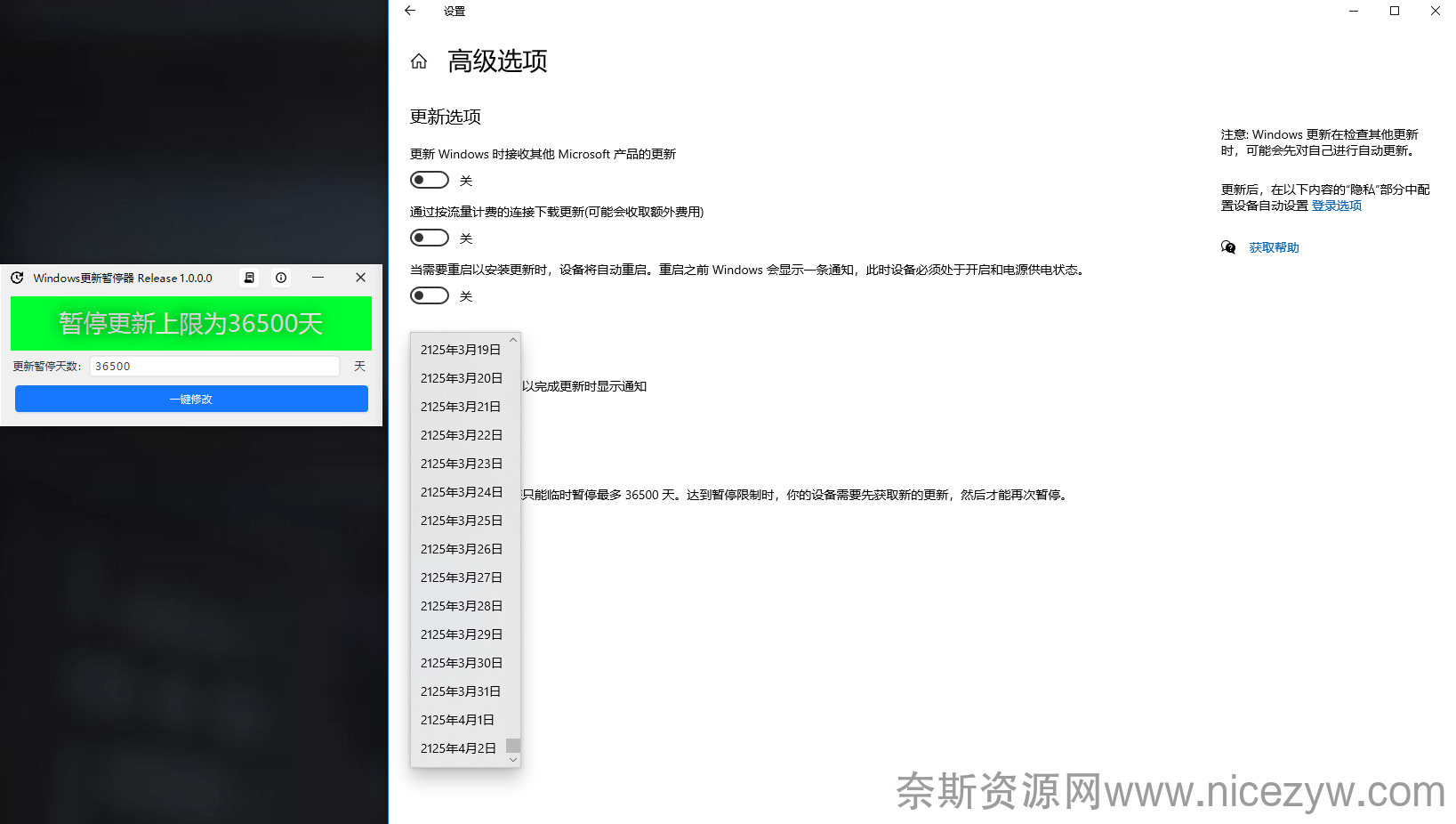Select 2125年3月31日 from the date list

[x=461, y=691]
